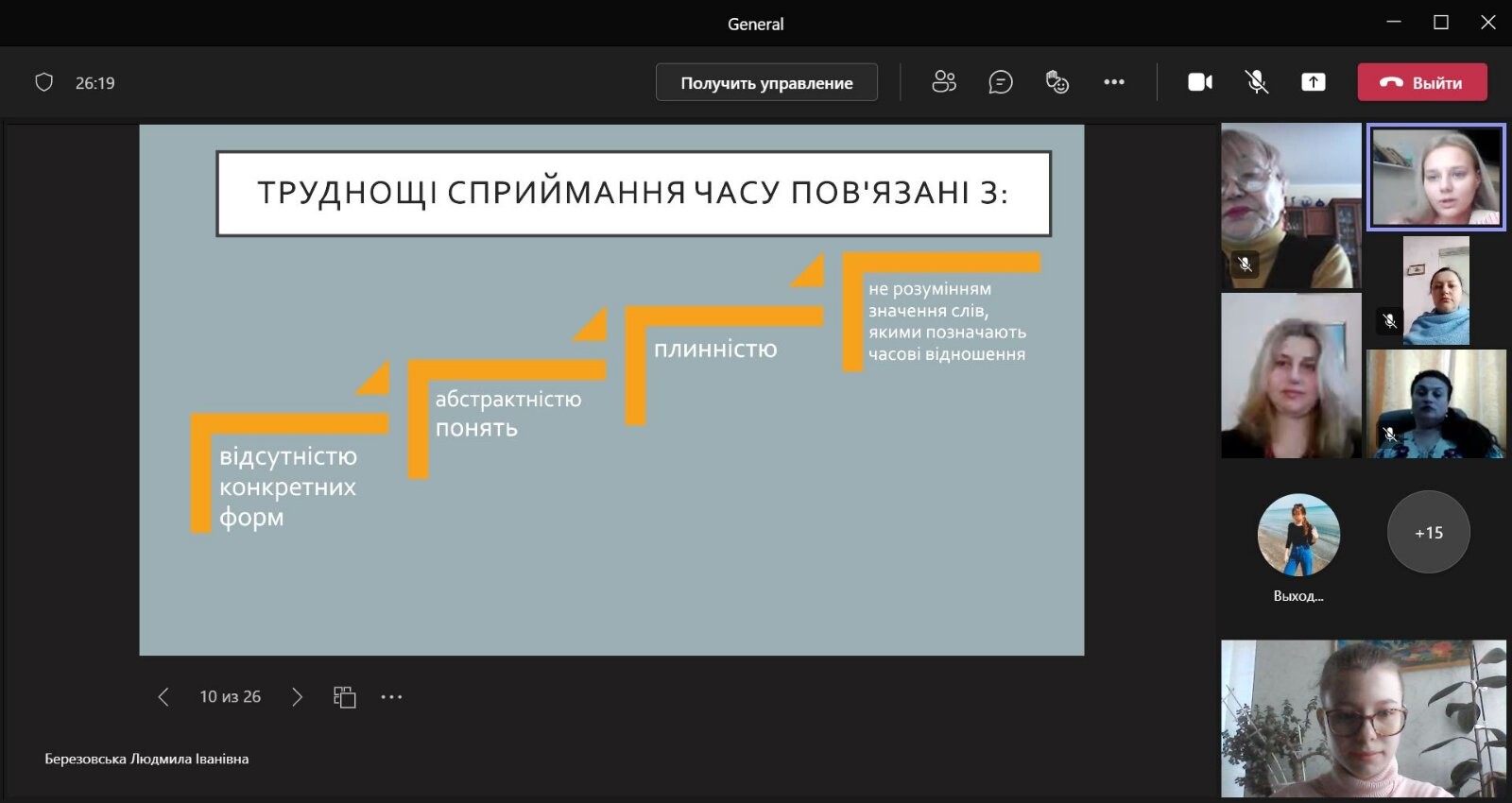Click slide text 'плинністю'
The image size is (1512, 803).
[x=715, y=350]
